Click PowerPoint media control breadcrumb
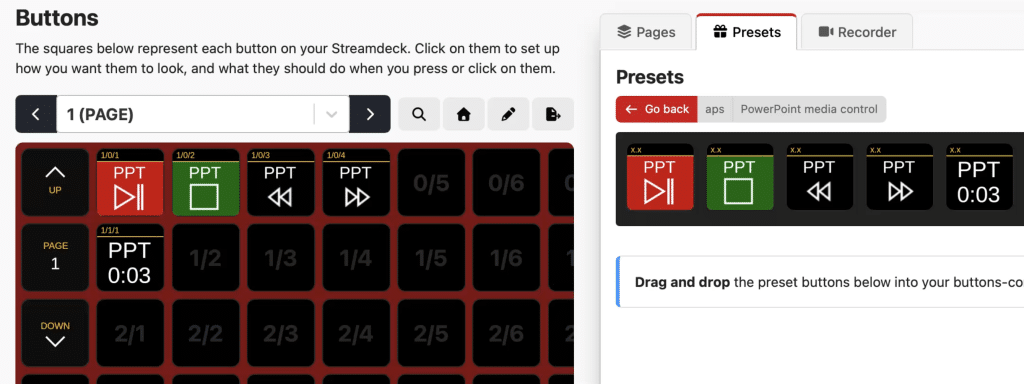The height and width of the screenshot is (384, 1024). pyautogui.click(x=809, y=109)
